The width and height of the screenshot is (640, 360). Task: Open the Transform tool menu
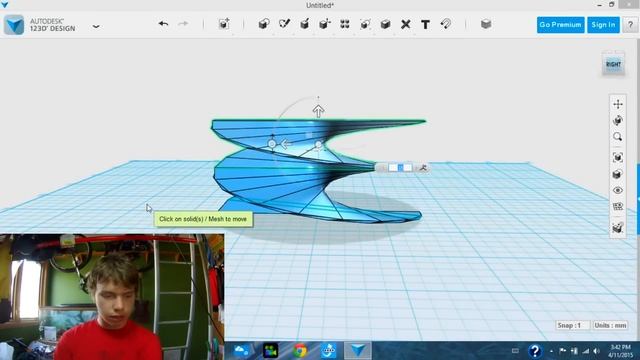[224, 24]
